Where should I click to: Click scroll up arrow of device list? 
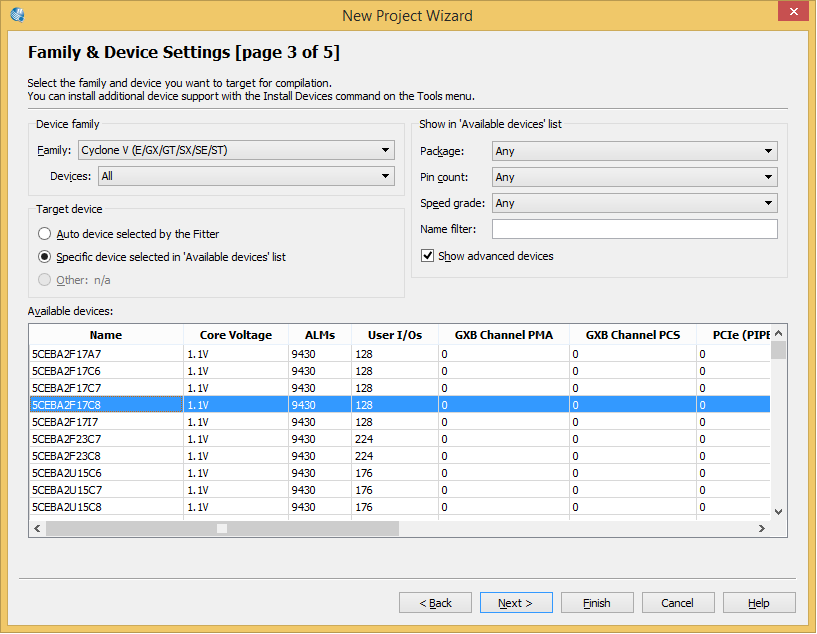coord(778,333)
